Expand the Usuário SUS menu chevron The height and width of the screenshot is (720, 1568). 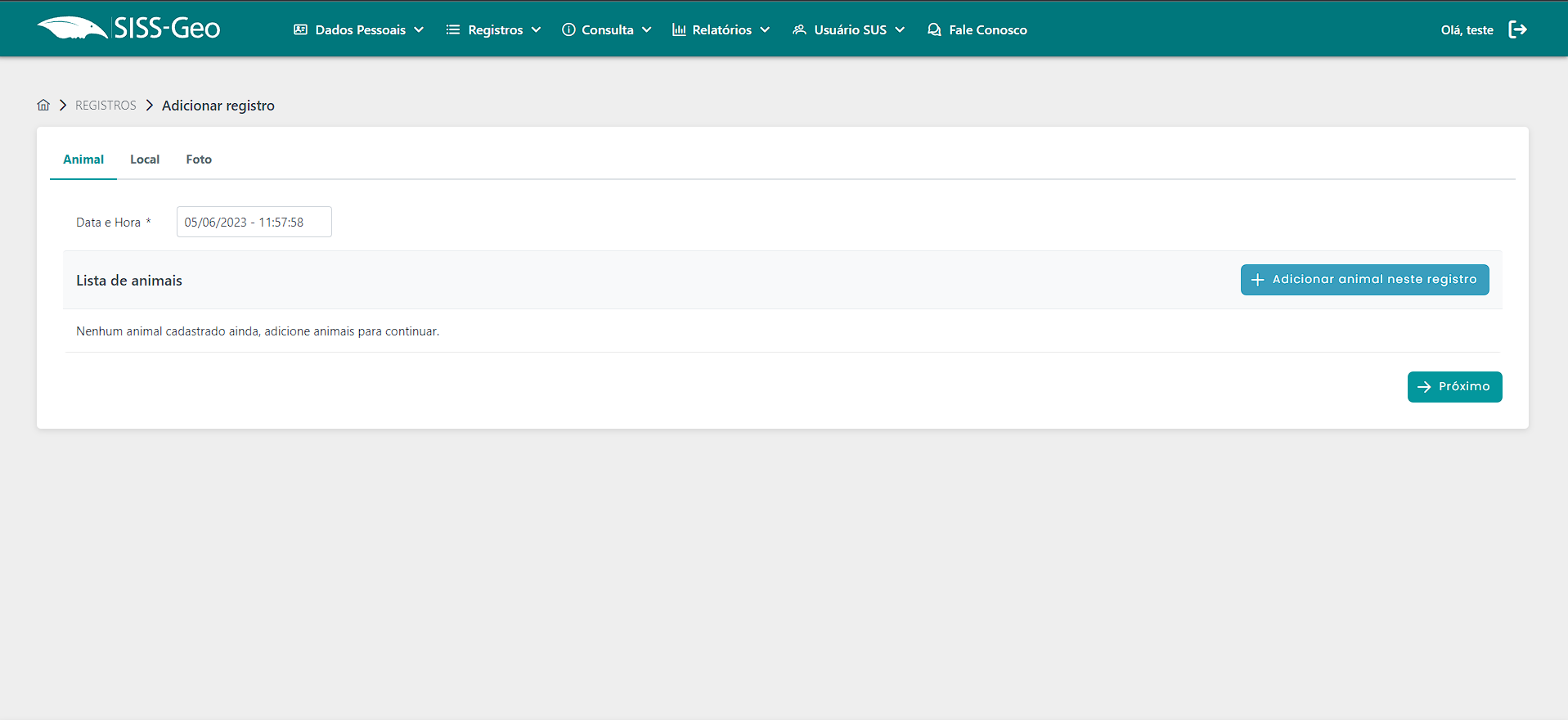(900, 29)
